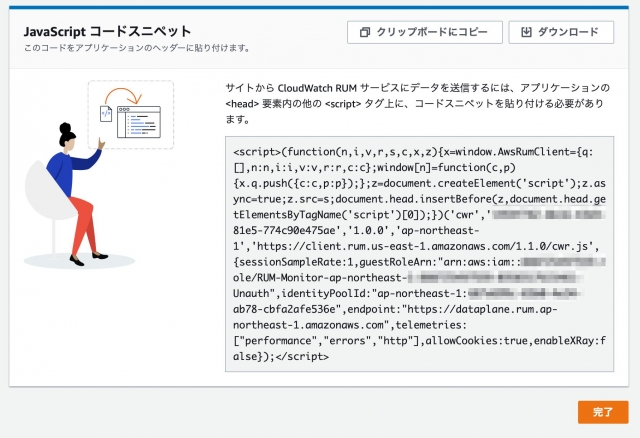Screen dimensions: 640x438
Task: Click the copy icon in clipboard button
Action: (x=365, y=32)
